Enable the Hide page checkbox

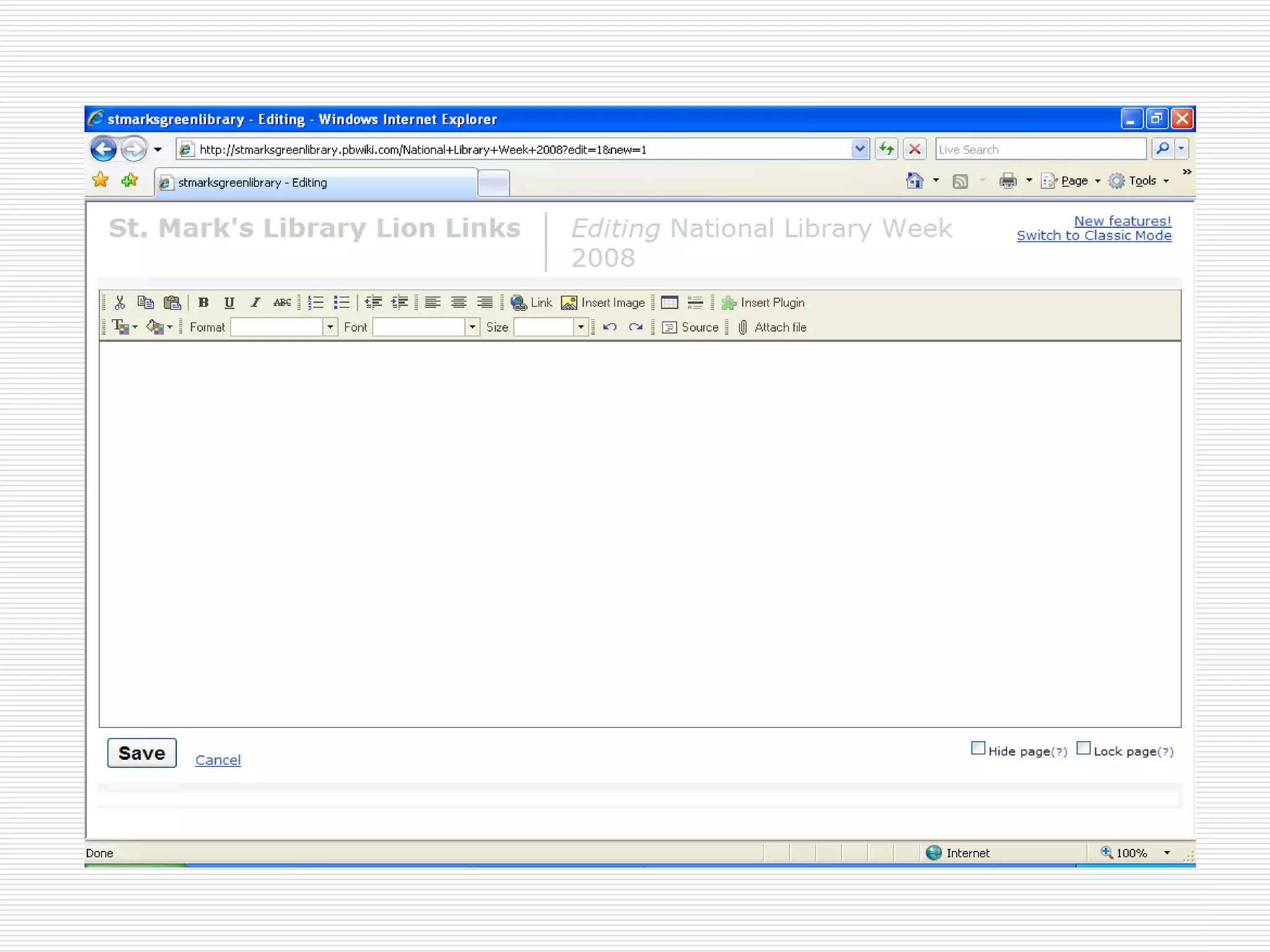click(x=978, y=749)
